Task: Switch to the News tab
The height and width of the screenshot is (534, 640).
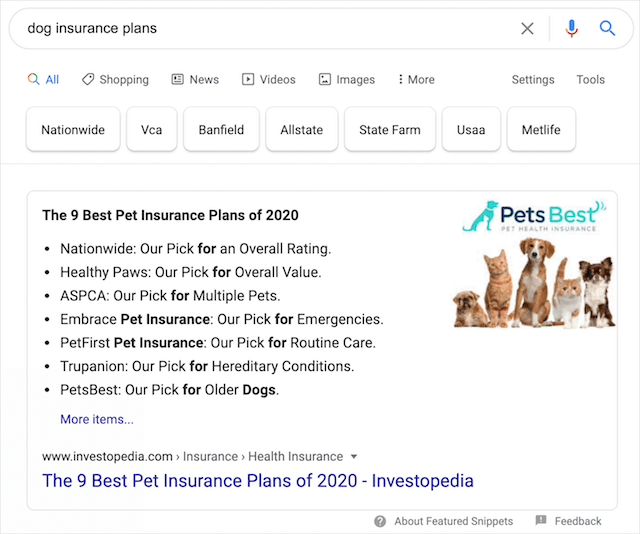Action: (x=195, y=79)
